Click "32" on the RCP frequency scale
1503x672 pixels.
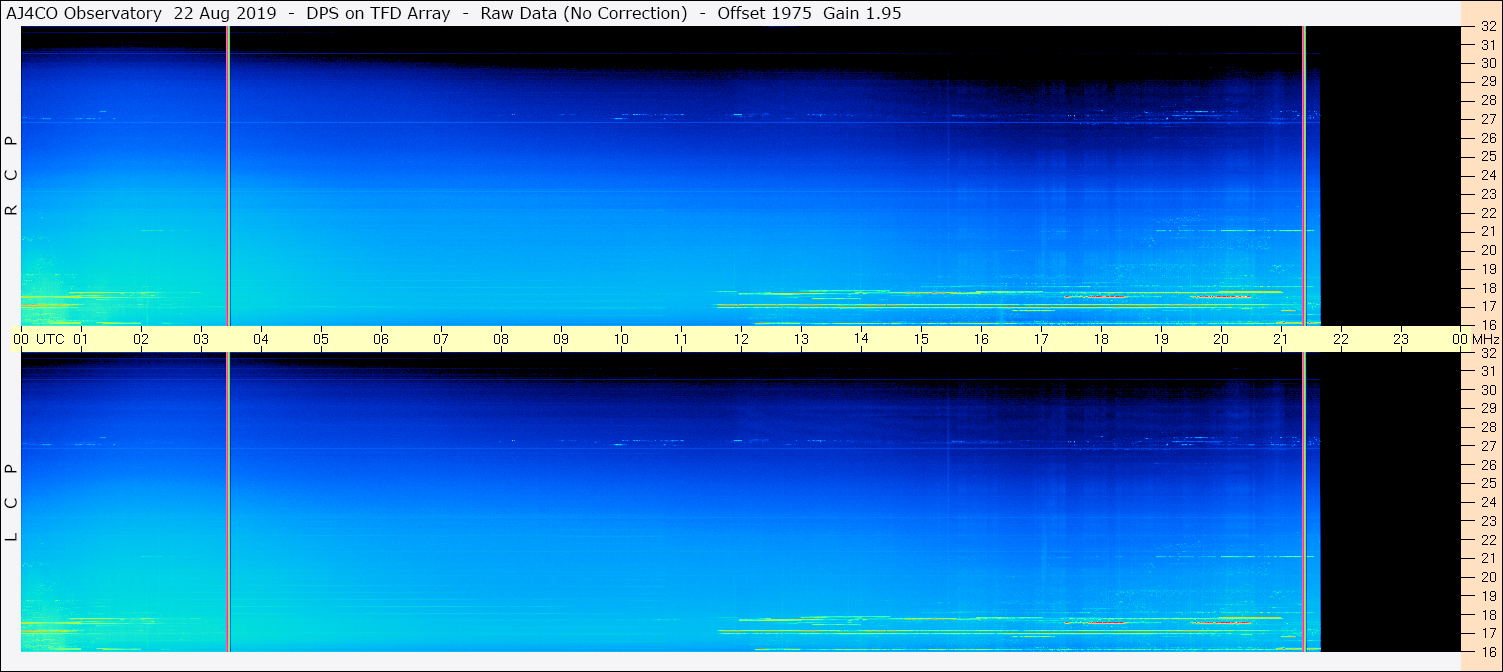click(1487, 27)
